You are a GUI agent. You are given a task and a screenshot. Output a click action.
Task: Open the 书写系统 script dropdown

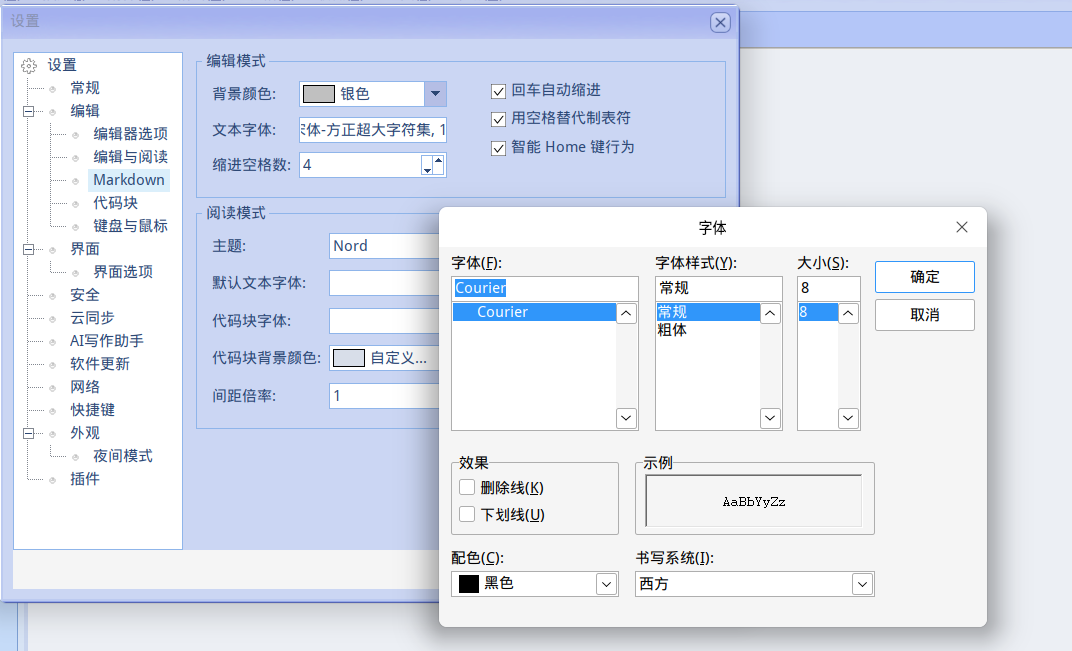tap(862, 584)
